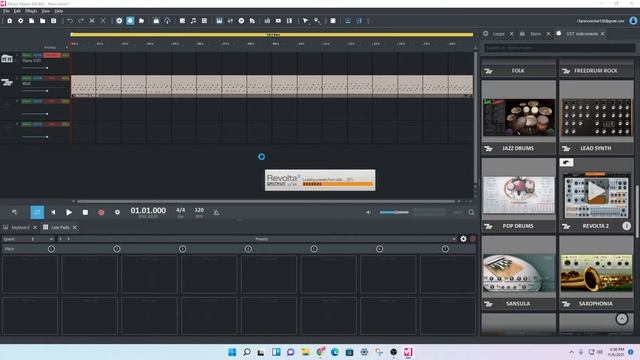Viewport: 640px width, 360px height.
Task: Toggle the green Solo button on the second track
Action: pyautogui.click(x=27, y=78)
